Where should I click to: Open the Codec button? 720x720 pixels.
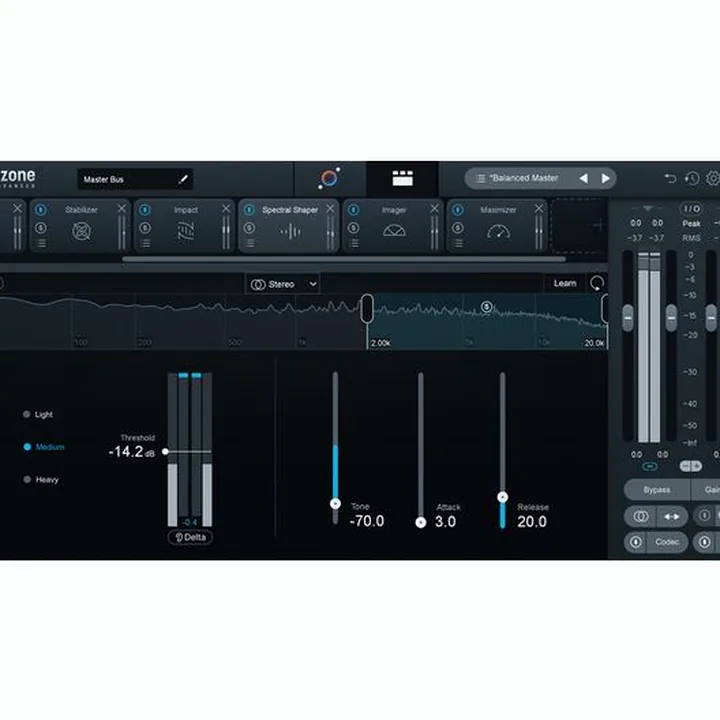coord(667,542)
